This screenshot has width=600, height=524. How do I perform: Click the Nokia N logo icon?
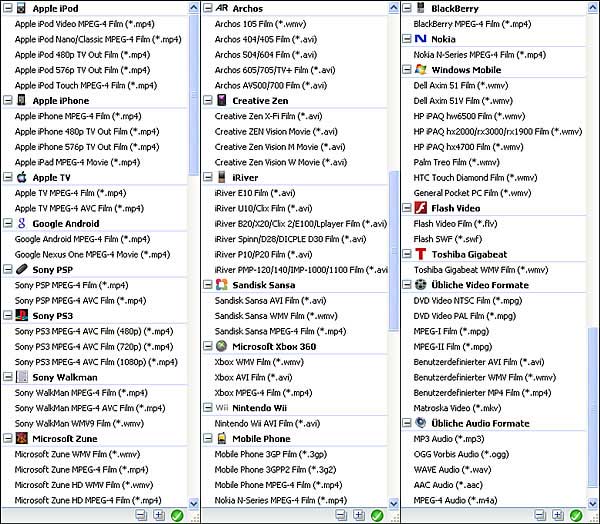[x=421, y=39]
